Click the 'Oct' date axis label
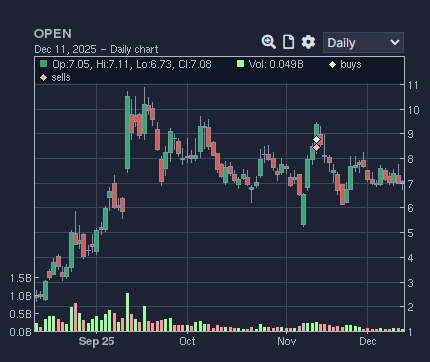The image size is (430, 362). click(x=187, y=341)
